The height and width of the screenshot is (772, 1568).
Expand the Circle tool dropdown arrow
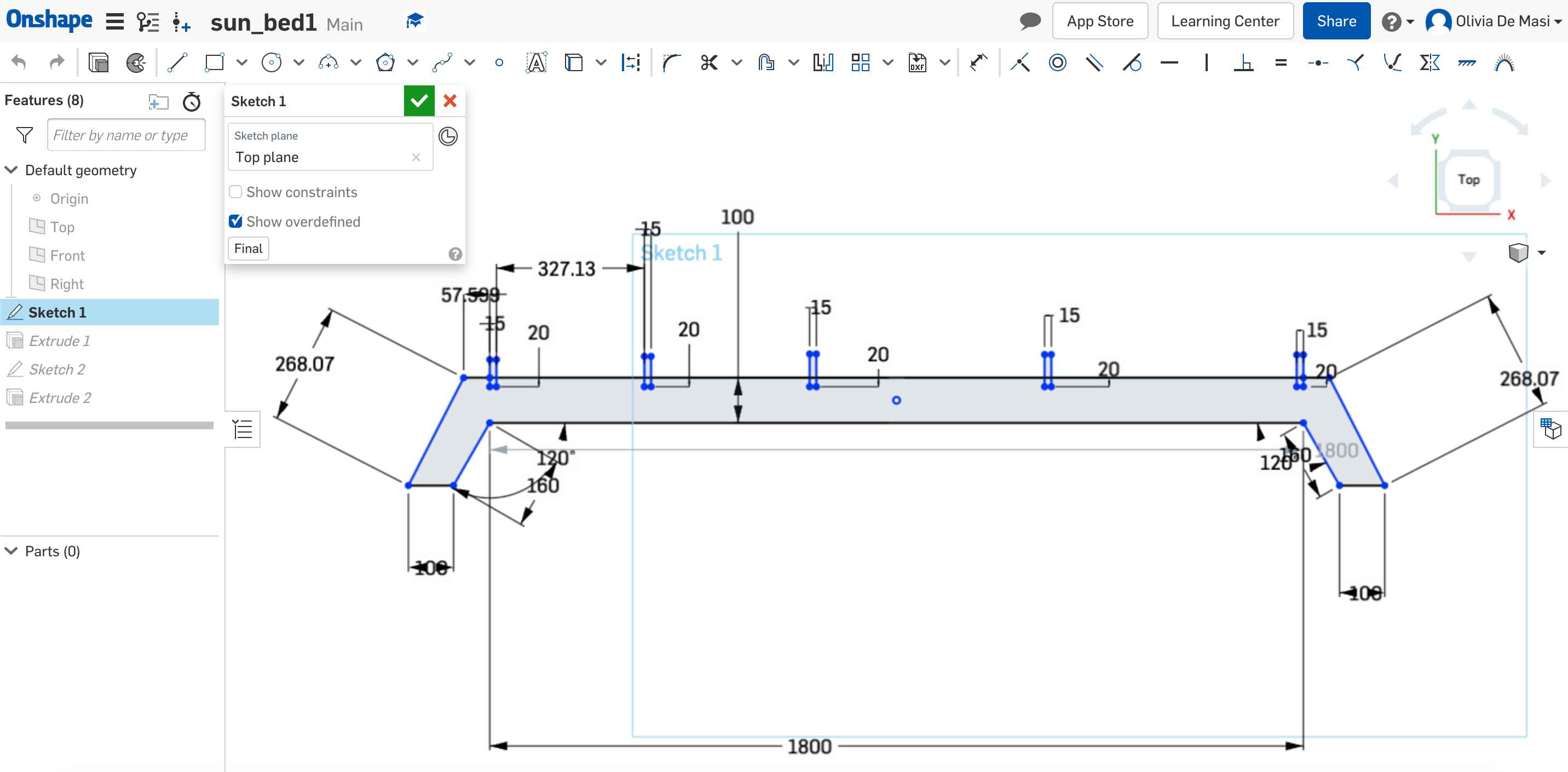pos(299,62)
